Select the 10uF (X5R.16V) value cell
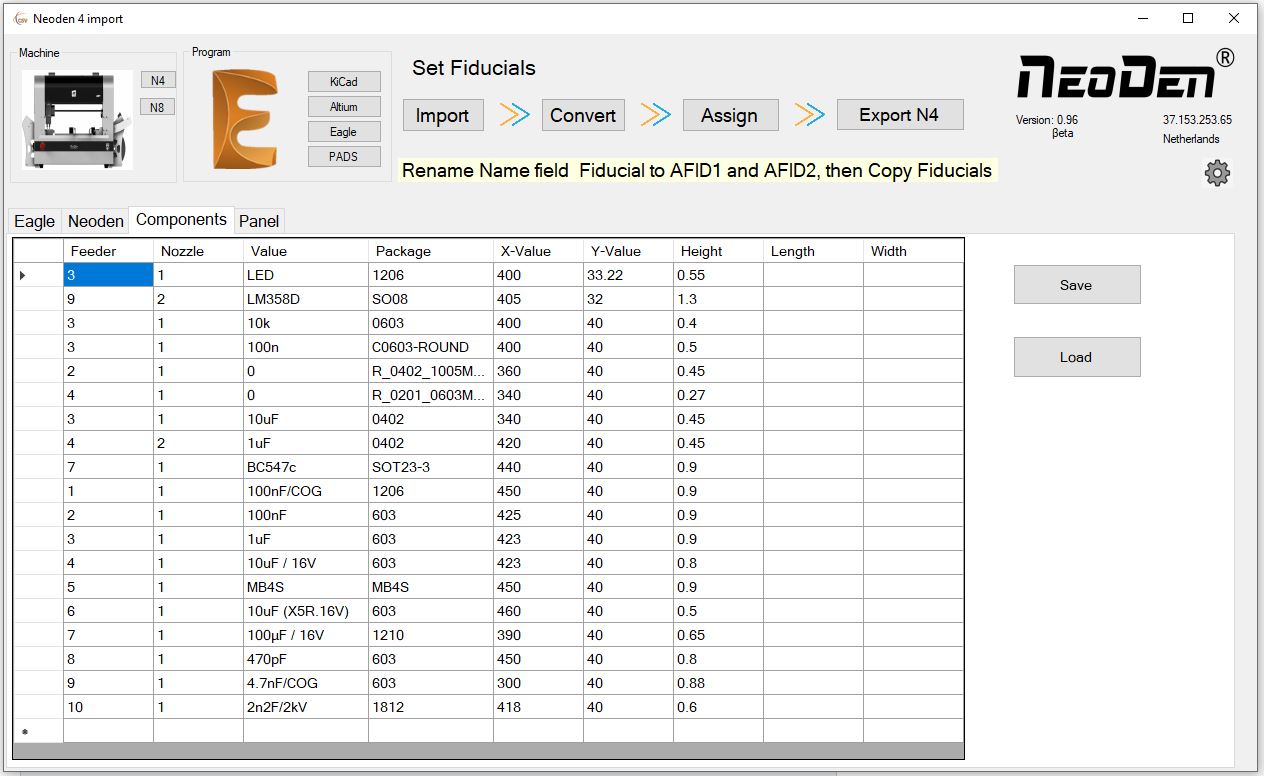The image size is (1264, 776). click(306, 611)
